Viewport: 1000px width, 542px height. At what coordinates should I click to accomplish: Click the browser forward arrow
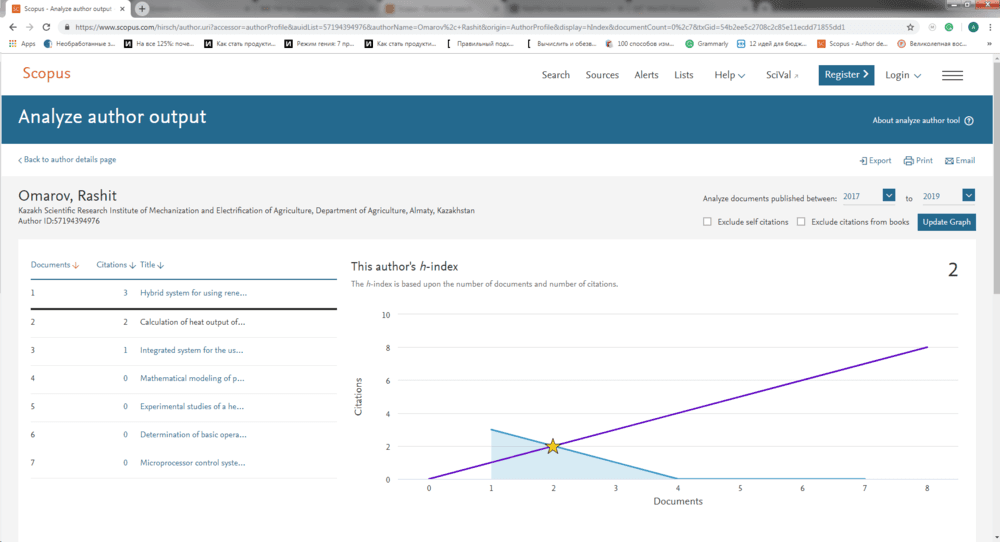point(29,27)
